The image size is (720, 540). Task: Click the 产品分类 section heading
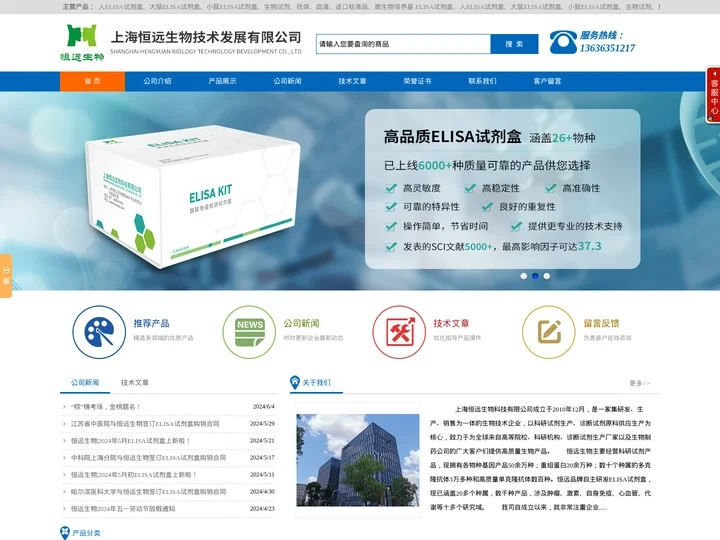point(86,533)
